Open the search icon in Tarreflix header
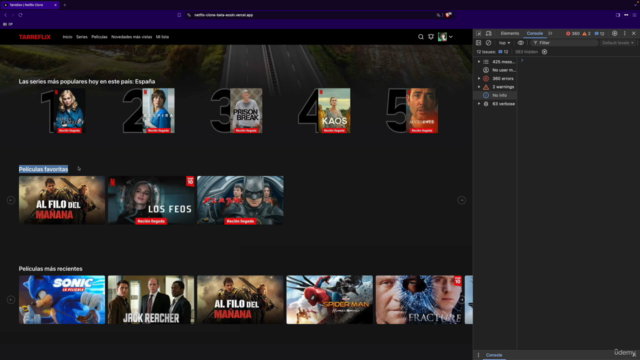Screen dimensions: 640x360 coord(421,37)
